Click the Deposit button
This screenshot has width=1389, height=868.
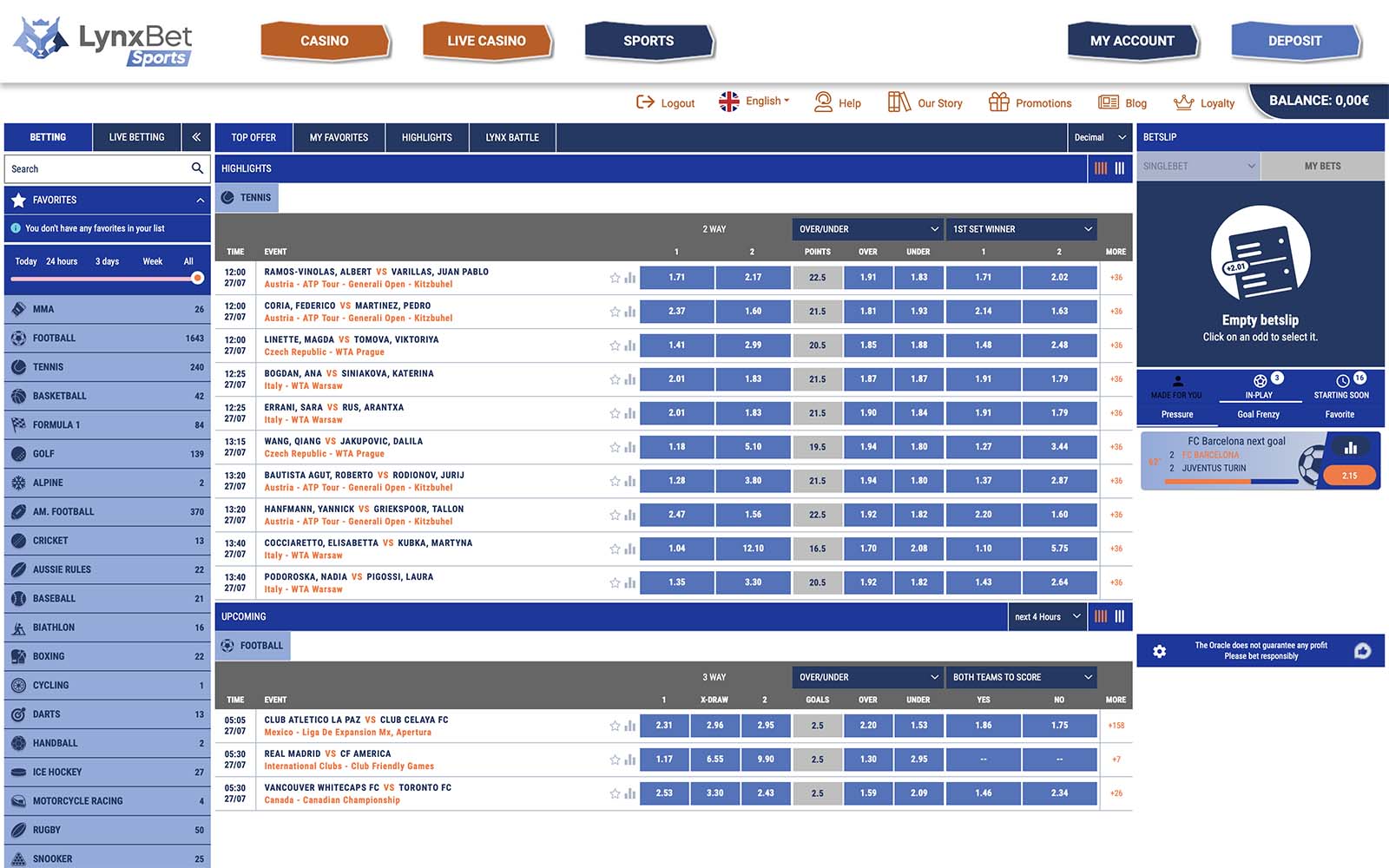point(1295,41)
